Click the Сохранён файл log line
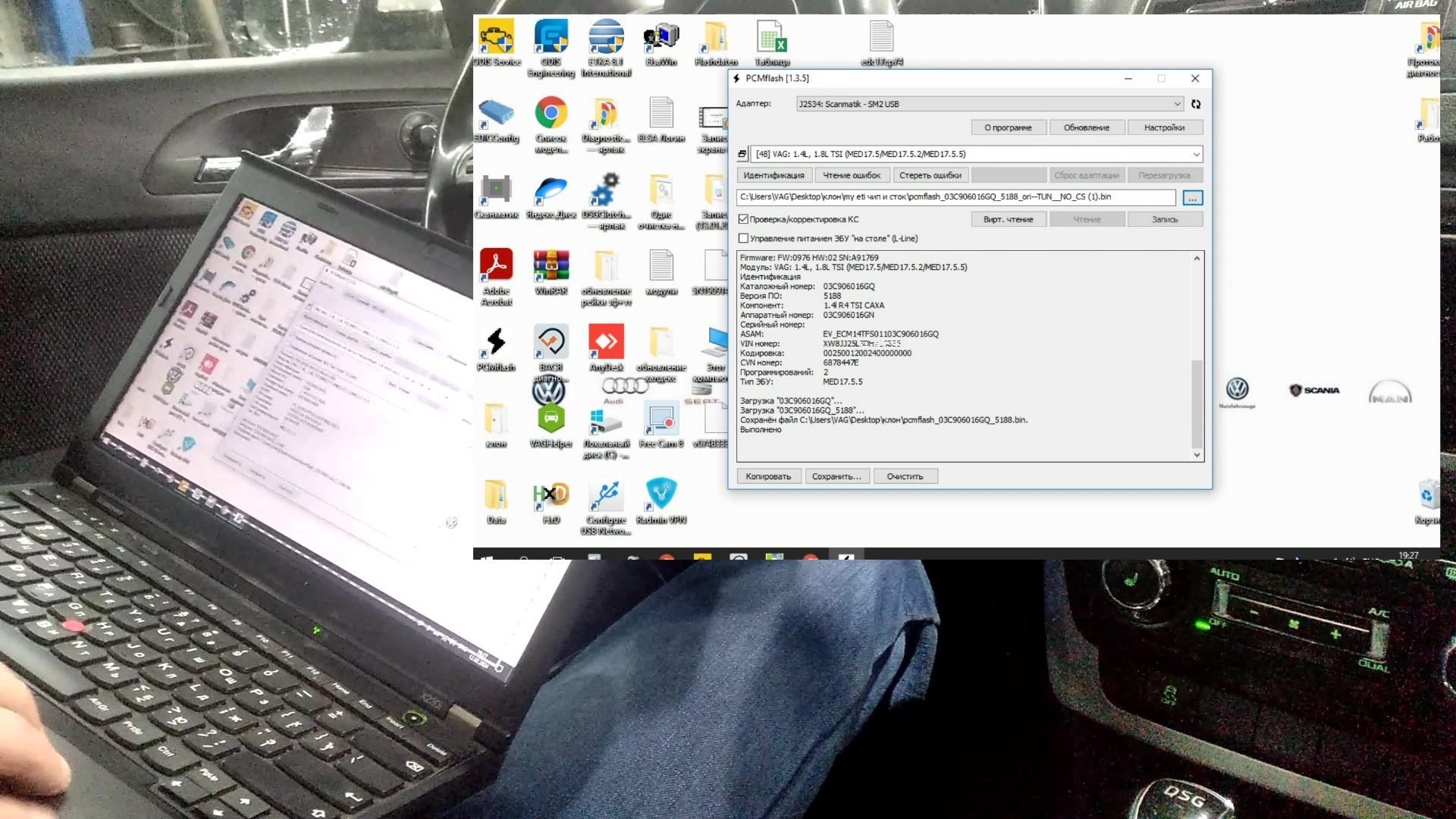The height and width of the screenshot is (819, 1456). coord(883,419)
